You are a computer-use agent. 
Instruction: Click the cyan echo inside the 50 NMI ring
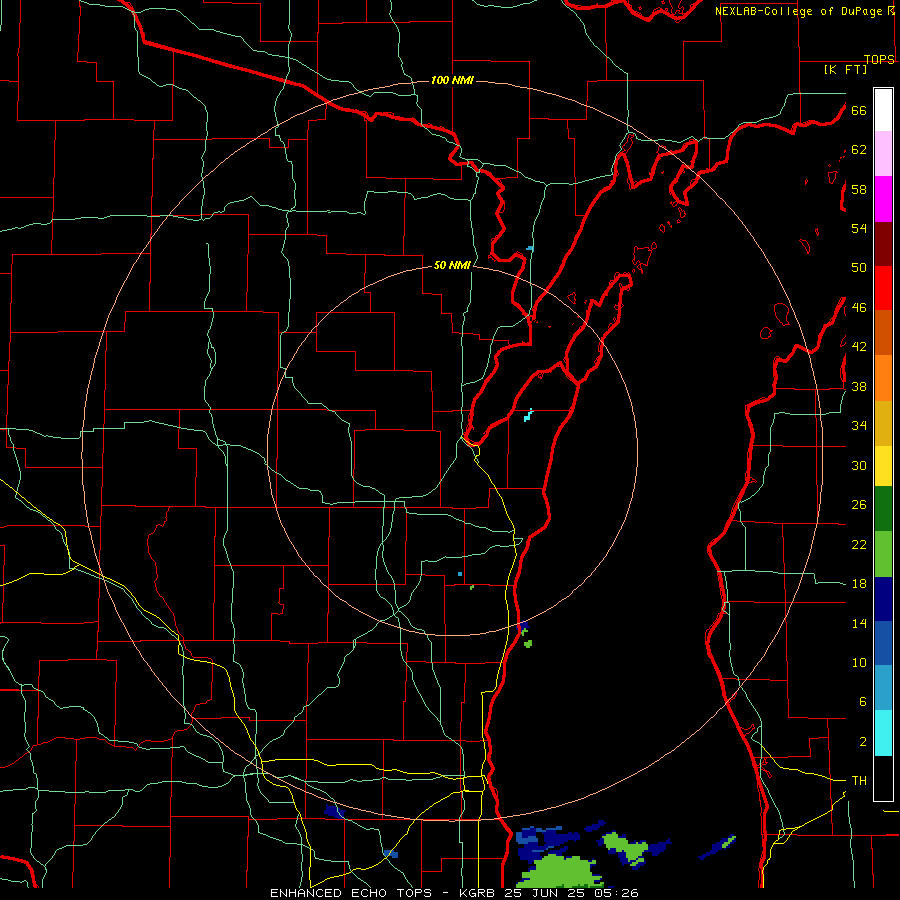[528, 415]
